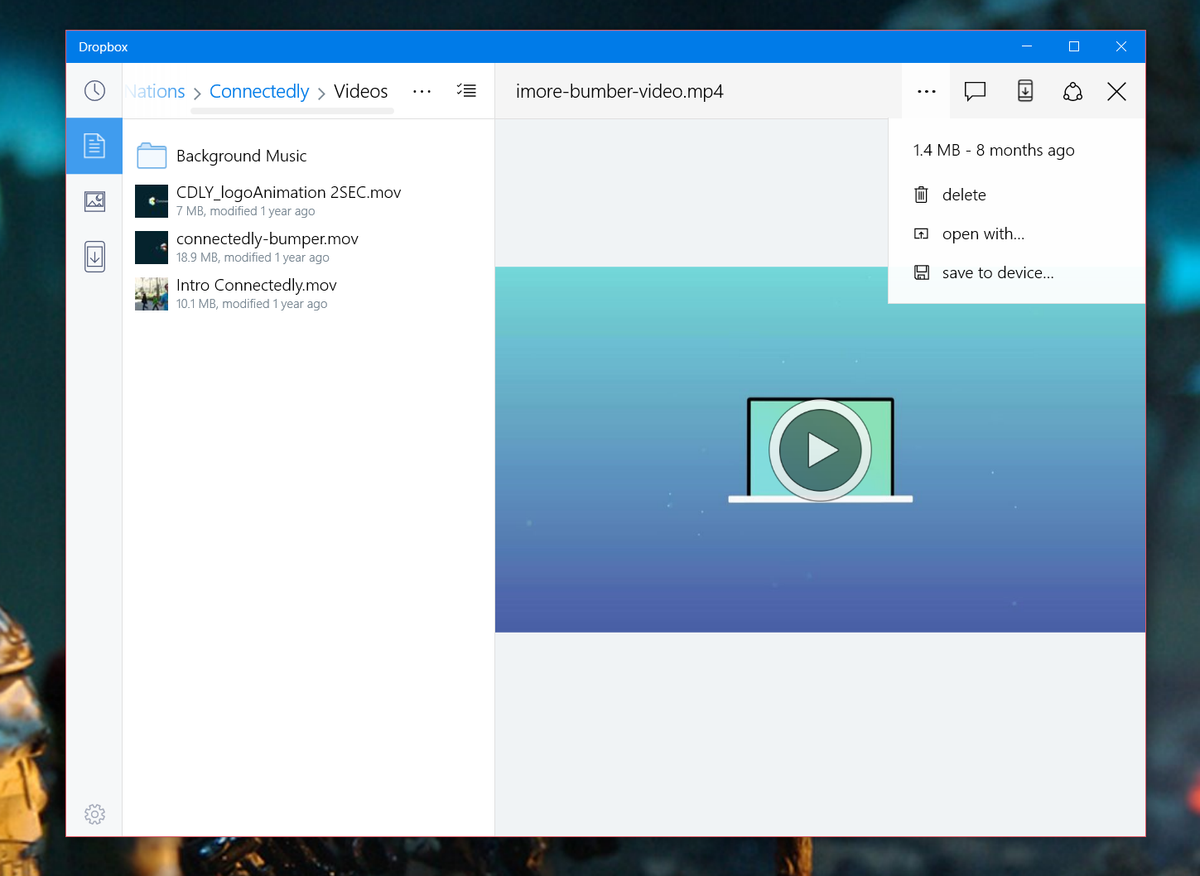Open the folder list sort options
The image size is (1200, 876).
pyautogui.click(x=466, y=90)
